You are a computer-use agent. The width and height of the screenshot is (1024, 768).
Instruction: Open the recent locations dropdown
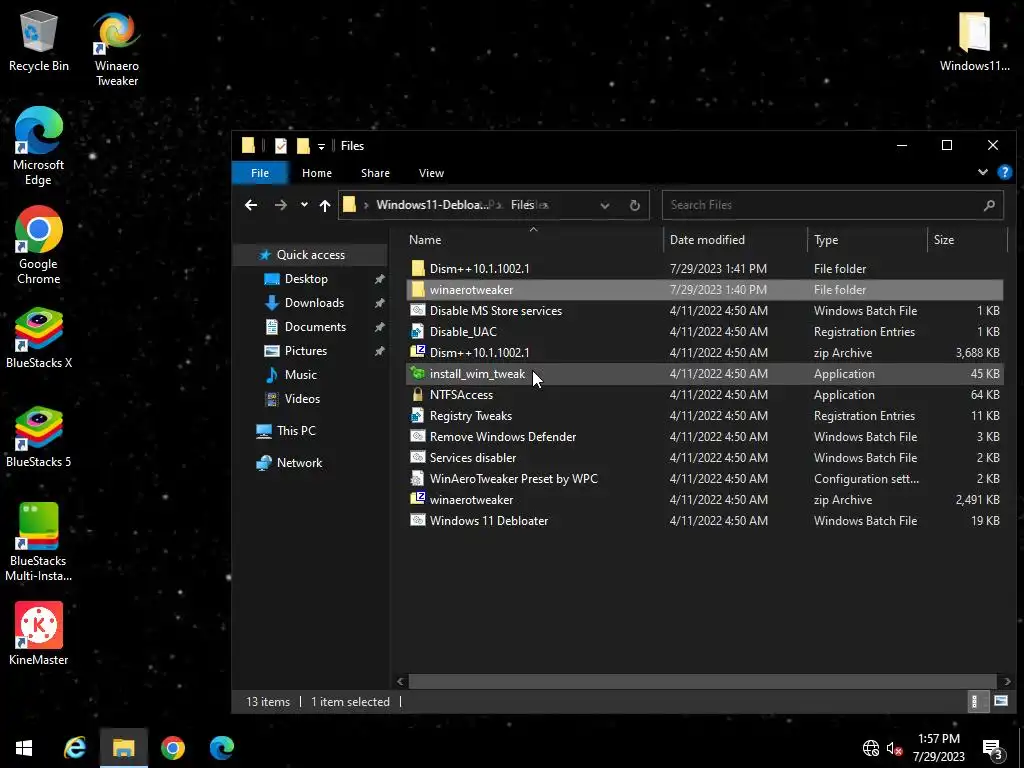pyautogui.click(x=304, y=205)
